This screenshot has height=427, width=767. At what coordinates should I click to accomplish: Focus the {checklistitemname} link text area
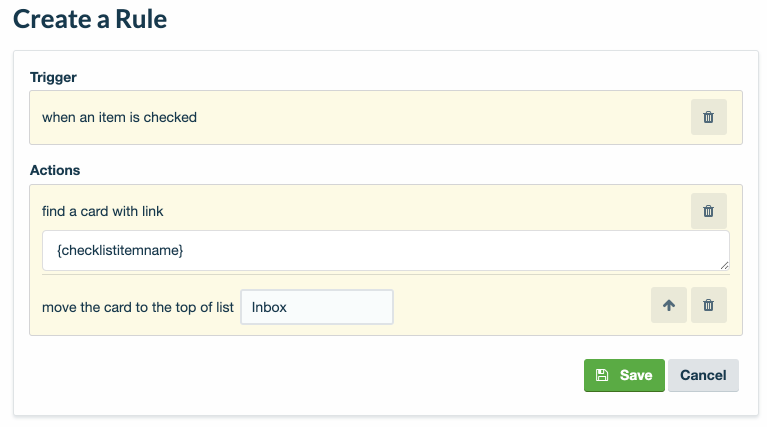pyautogui.click(x=385, y=250)
